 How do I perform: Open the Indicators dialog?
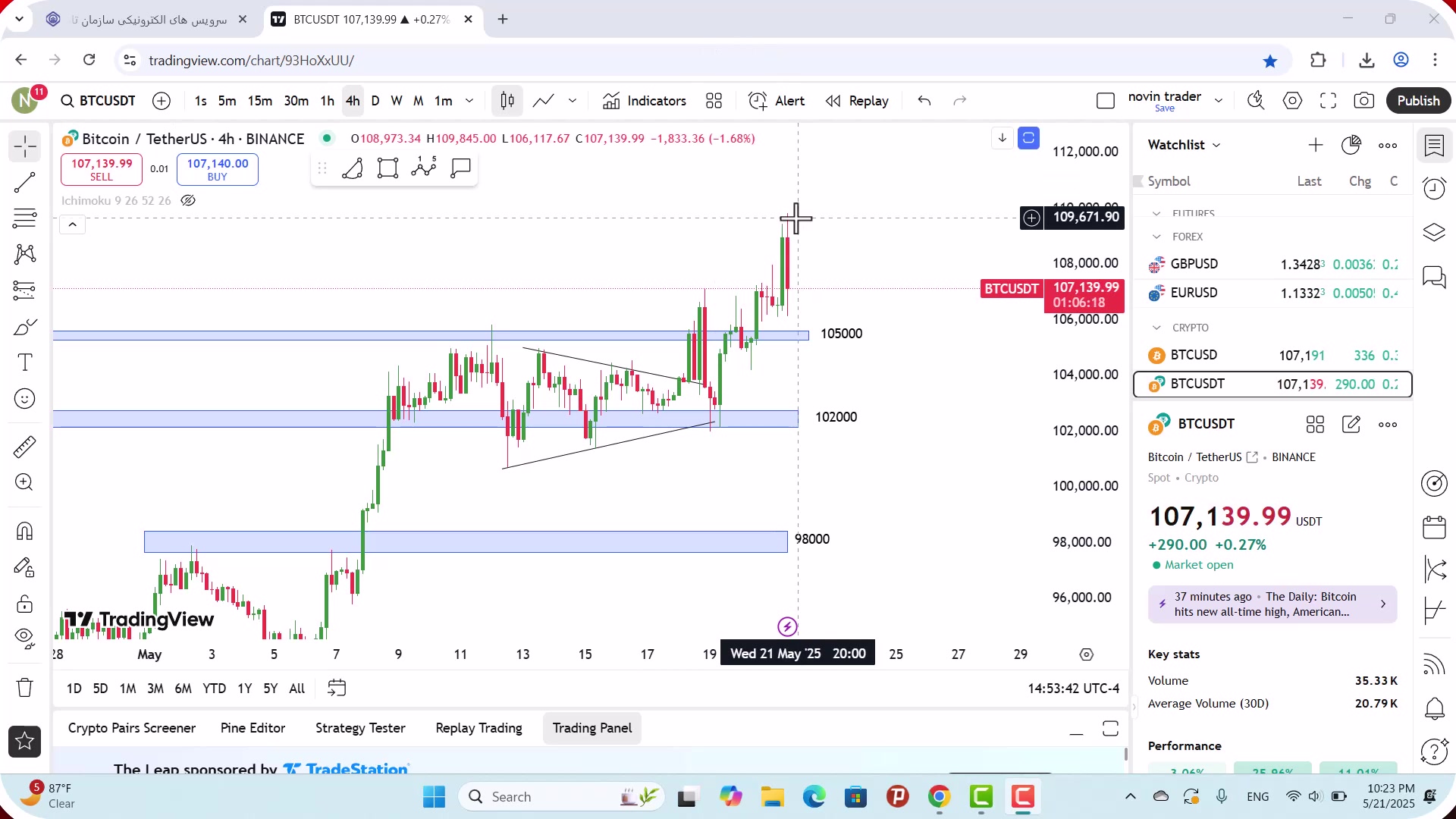[645, 101]
